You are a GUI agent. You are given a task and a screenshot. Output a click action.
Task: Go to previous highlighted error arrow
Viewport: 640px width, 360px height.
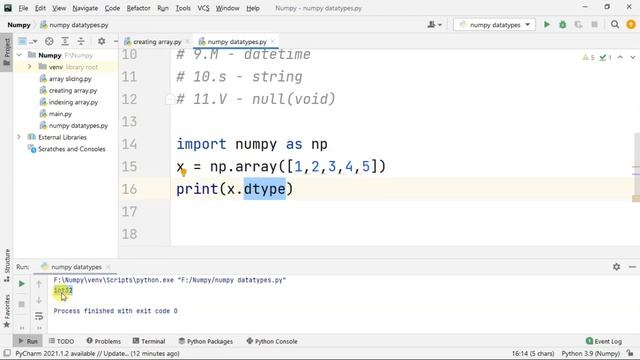[620, 58]
